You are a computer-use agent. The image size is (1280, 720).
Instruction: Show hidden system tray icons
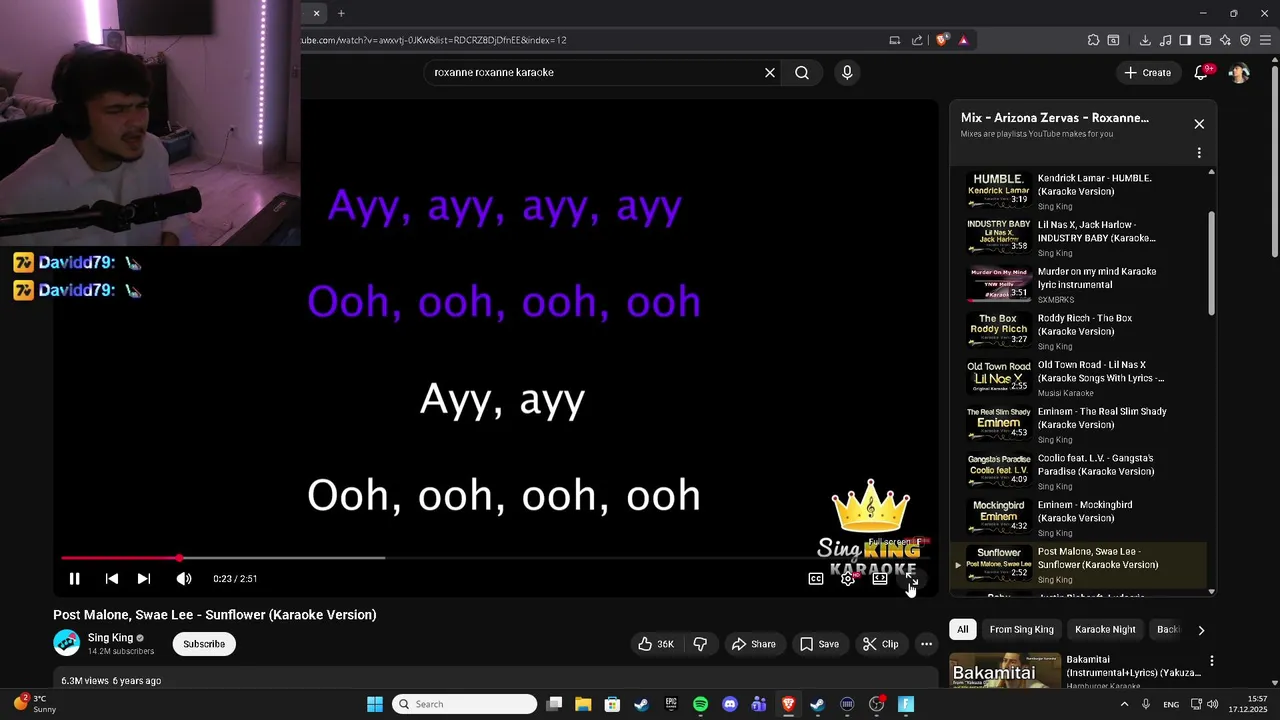pyautogui.click(x=1124, y=704)
